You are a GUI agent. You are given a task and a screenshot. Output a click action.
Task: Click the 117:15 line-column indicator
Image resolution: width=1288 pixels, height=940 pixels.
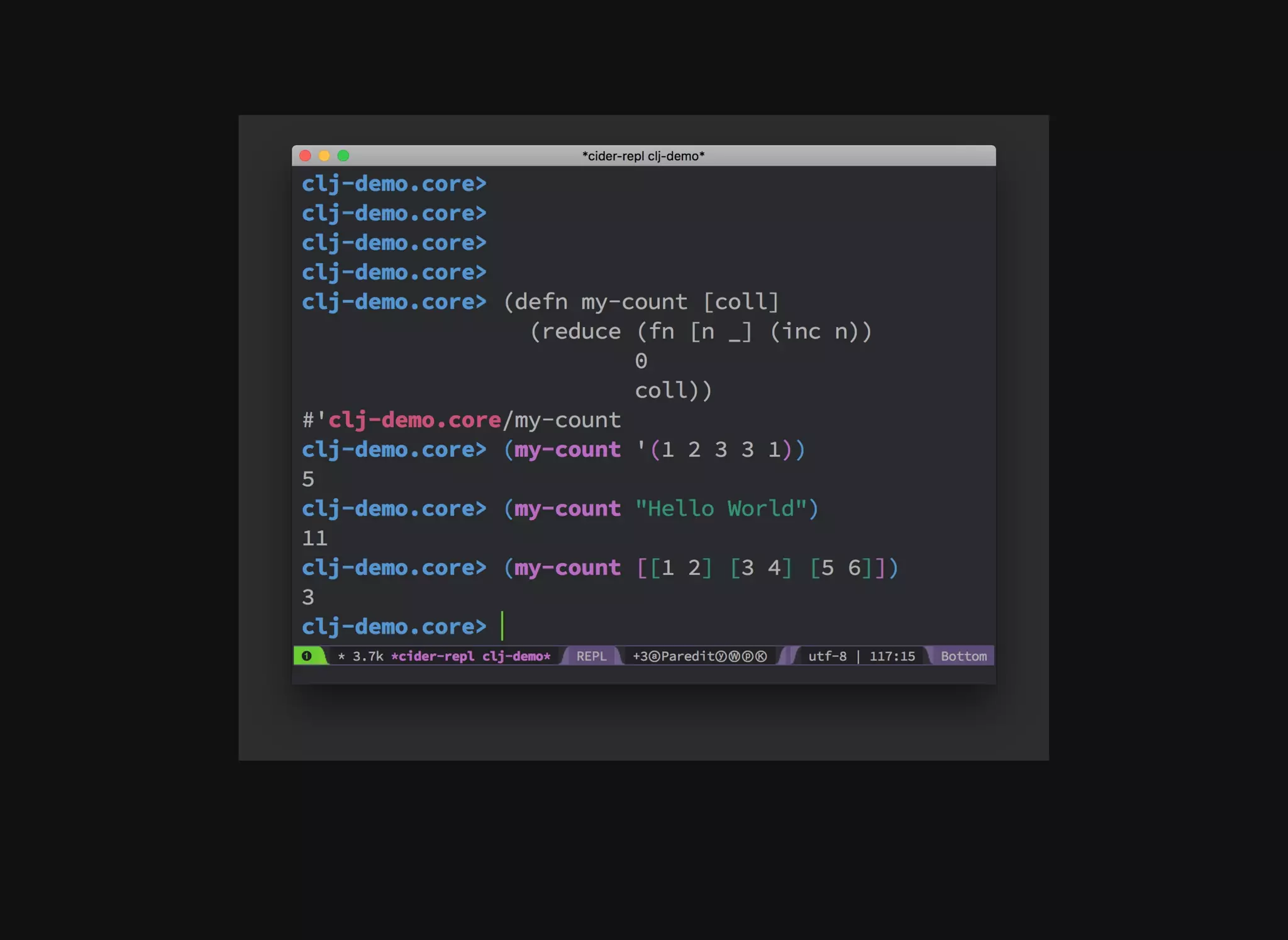[x=892, y=656]
